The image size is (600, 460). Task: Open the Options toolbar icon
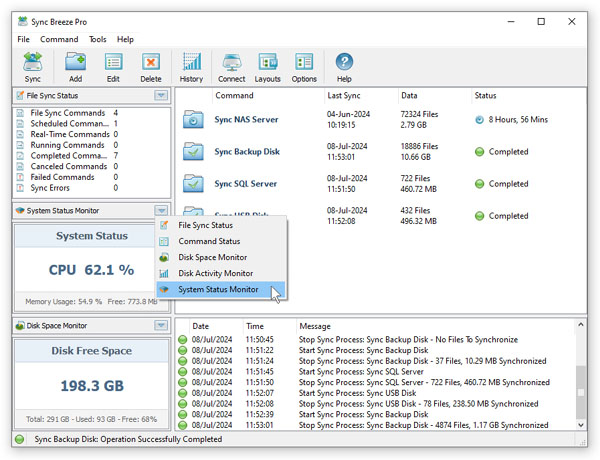pyautogui.click(x=304, y=62)
